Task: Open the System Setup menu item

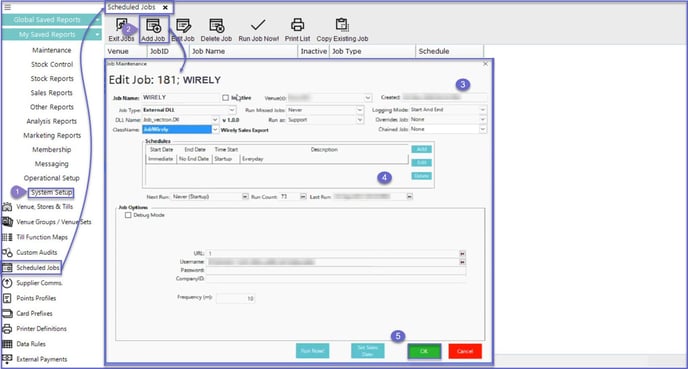Action: click(x=51, y=192)
